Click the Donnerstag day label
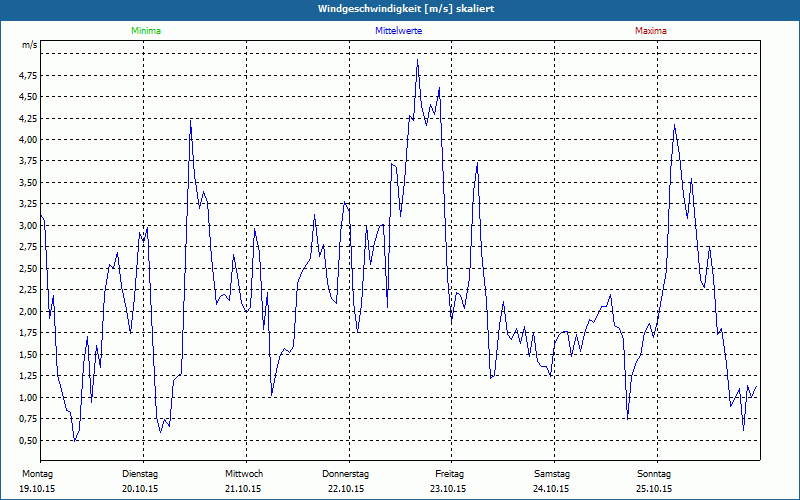 point(345,474)
